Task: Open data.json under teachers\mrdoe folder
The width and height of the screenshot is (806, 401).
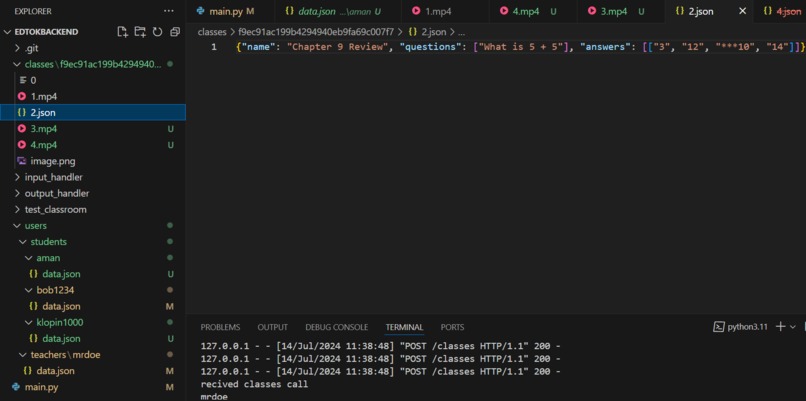Action: pos(93,371)
